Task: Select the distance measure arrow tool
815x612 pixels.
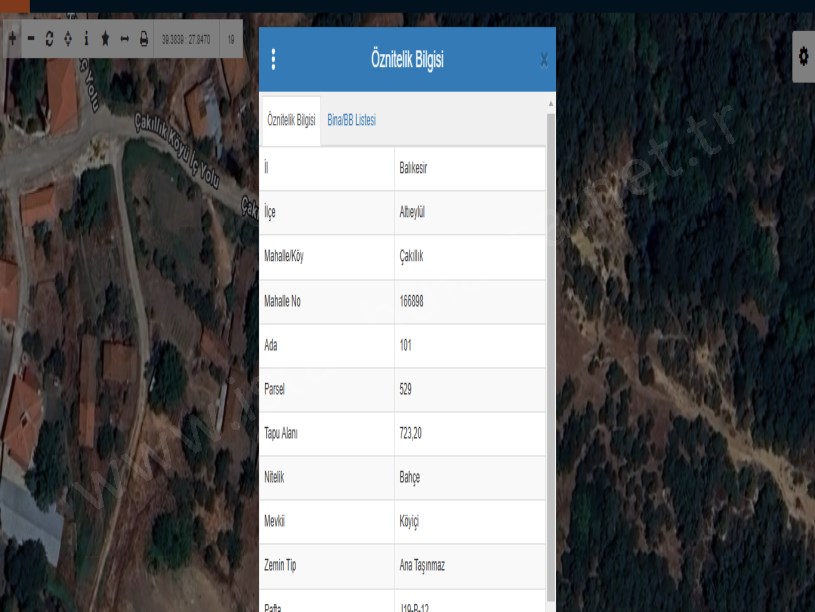Action: [x=125, y=40]
